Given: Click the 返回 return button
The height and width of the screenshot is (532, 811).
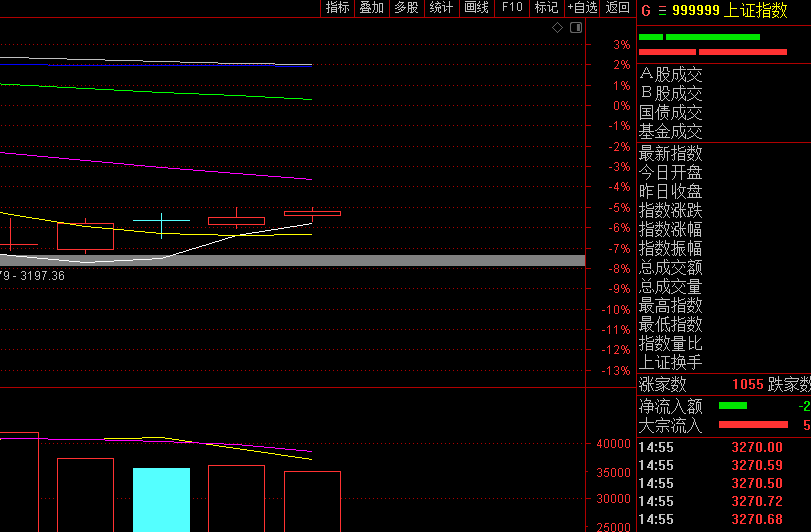Looking at the screenshot, I should click(617, 8).
